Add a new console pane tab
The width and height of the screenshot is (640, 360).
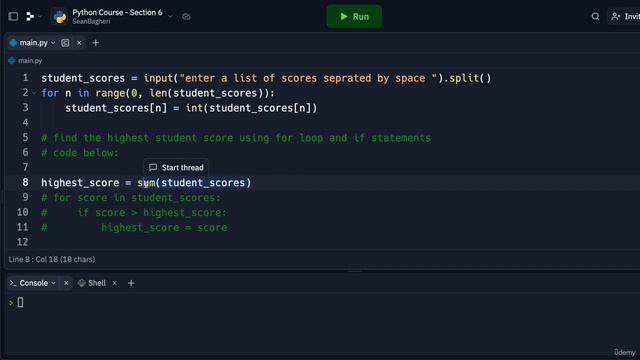[x=131, y=283]
